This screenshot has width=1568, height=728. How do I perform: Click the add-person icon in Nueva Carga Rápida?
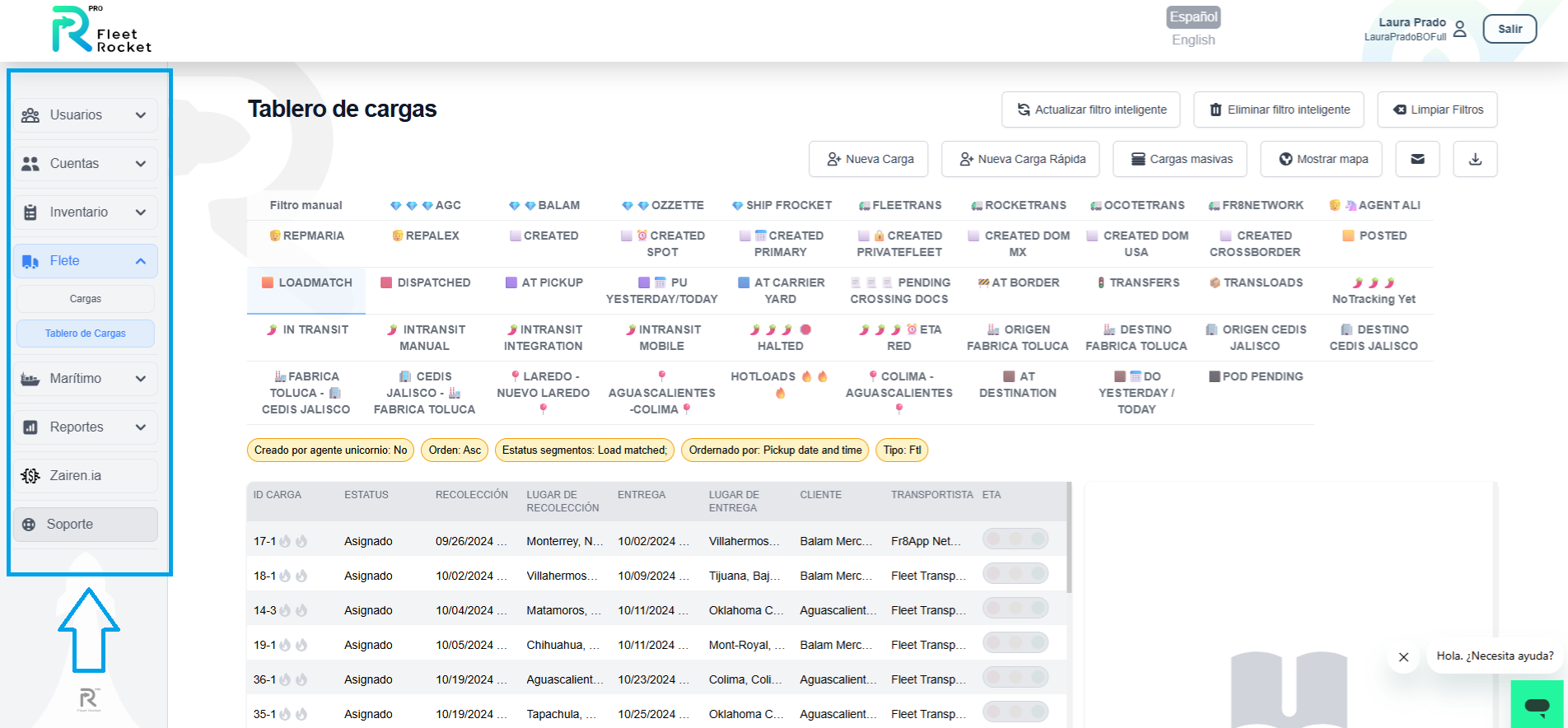tap(967, 159)
